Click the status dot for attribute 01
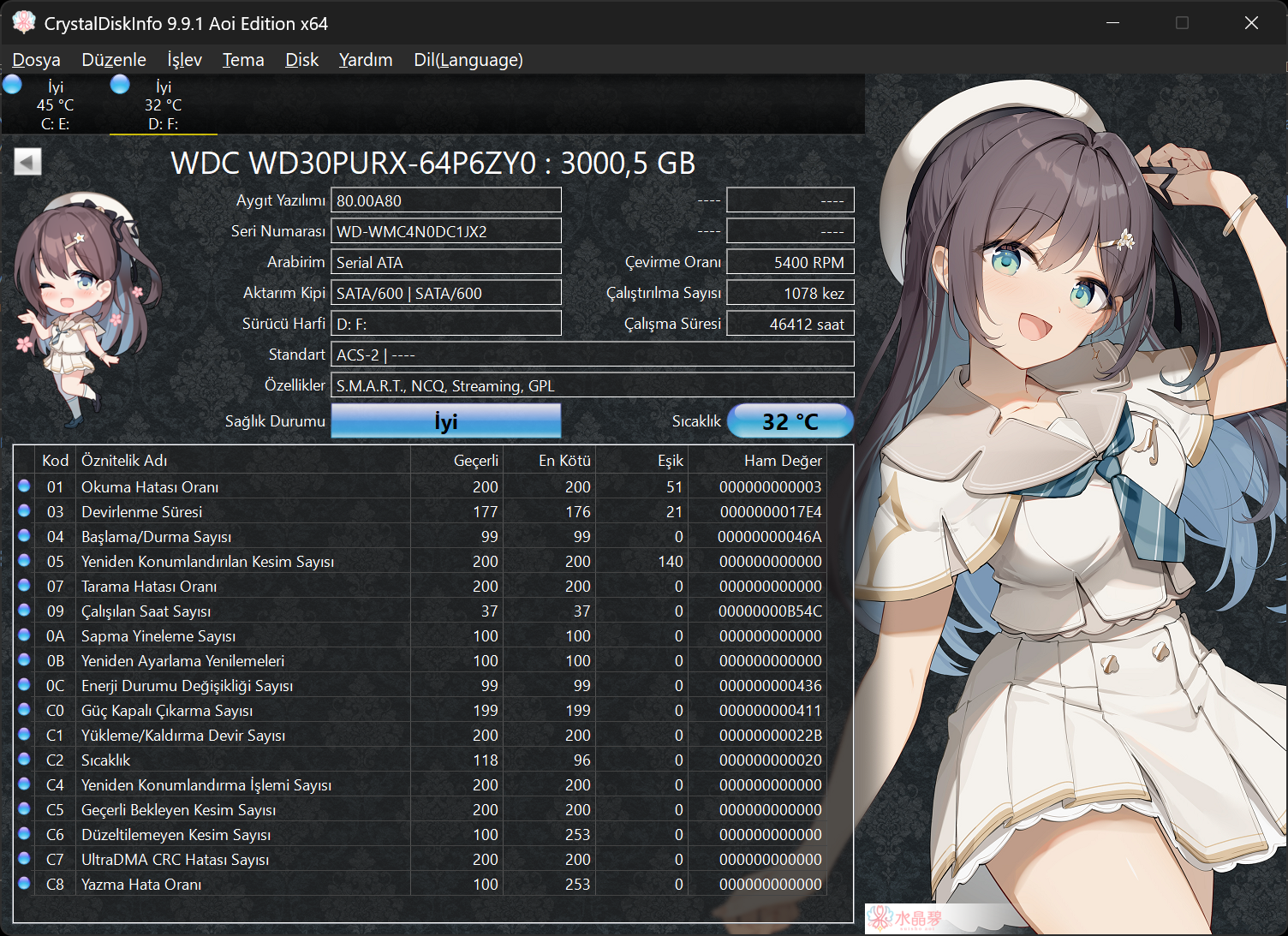1288x936 pixels. [x=24, y=486]
